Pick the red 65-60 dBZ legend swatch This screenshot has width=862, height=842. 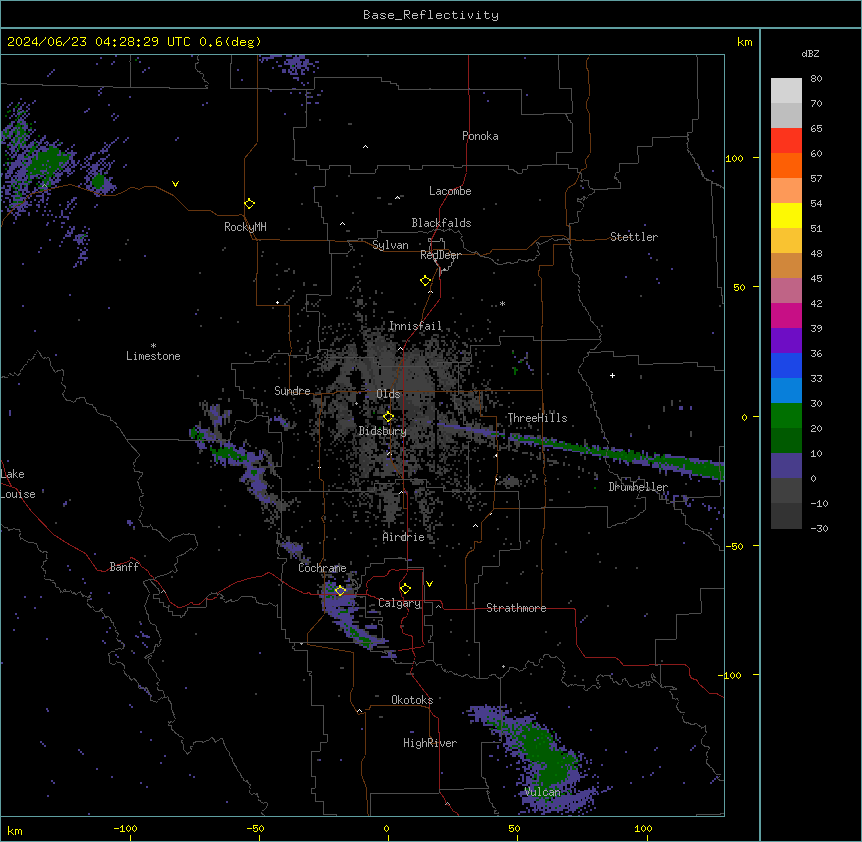click(x=786, y=140)
